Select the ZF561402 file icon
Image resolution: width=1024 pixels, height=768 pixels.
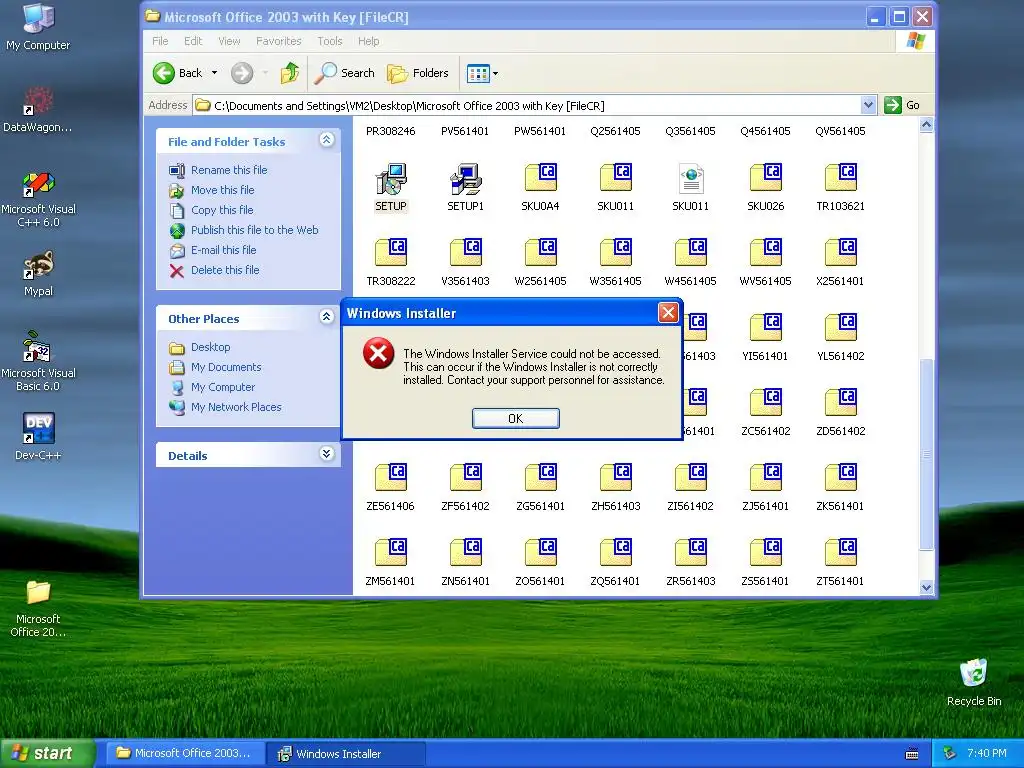[x=466, y=479]
